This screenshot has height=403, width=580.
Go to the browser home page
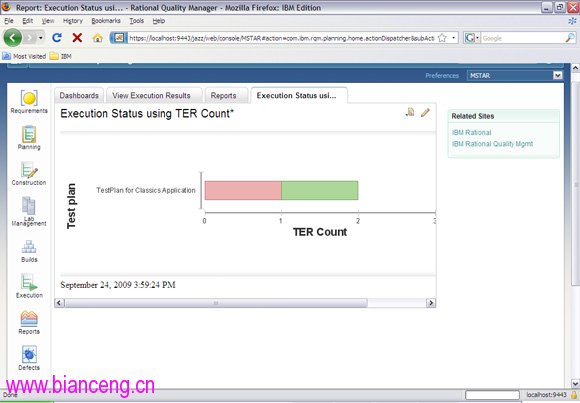pyautogui.click(x=97, y=38)
